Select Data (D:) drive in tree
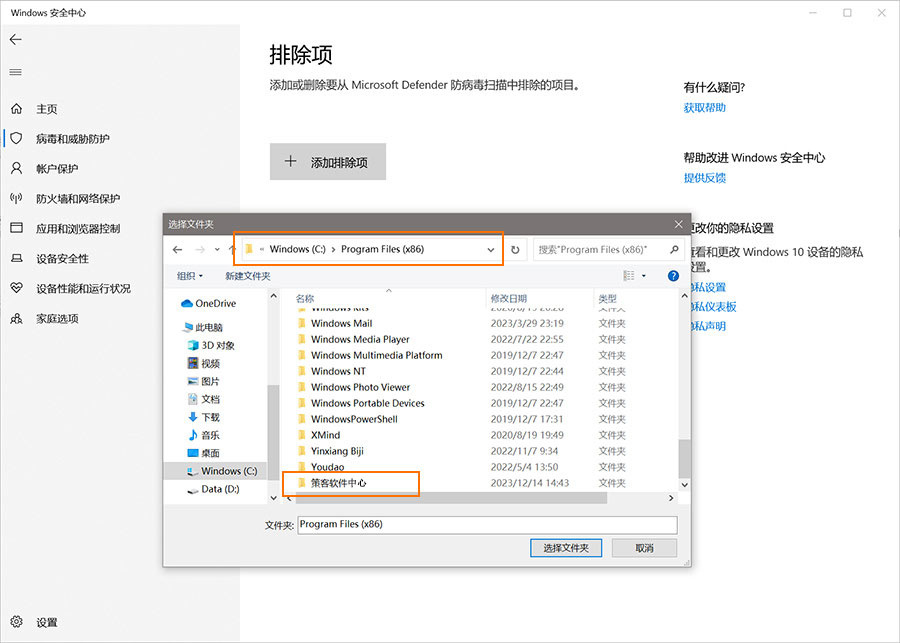 pos(214,489)
